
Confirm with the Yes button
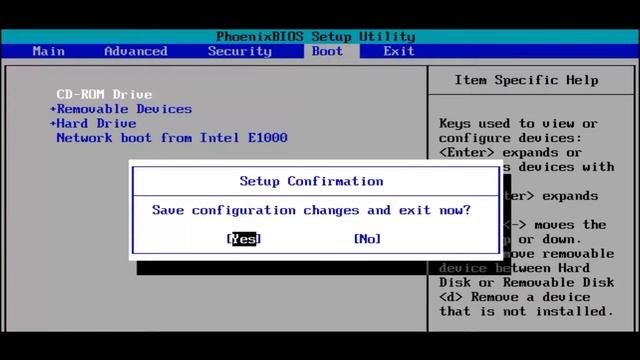tap(244, 239)
